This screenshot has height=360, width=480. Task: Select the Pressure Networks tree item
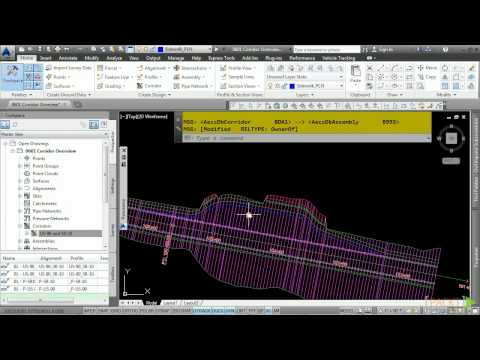[51, 219]
